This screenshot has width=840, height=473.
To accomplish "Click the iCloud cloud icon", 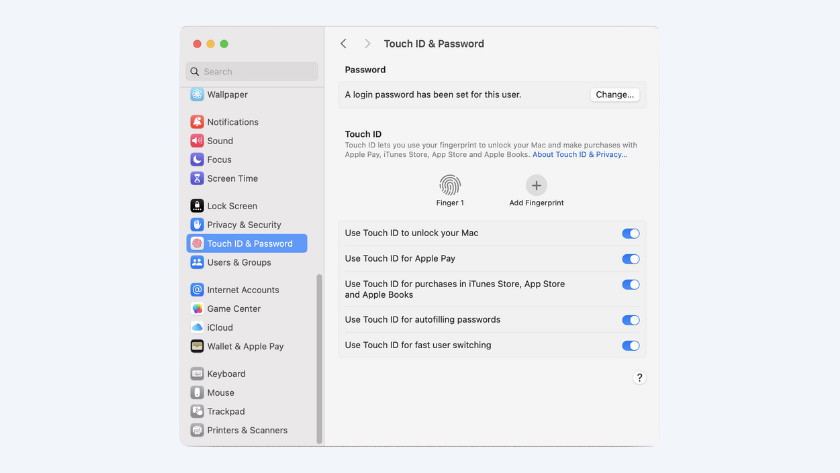I will (197, 327).
